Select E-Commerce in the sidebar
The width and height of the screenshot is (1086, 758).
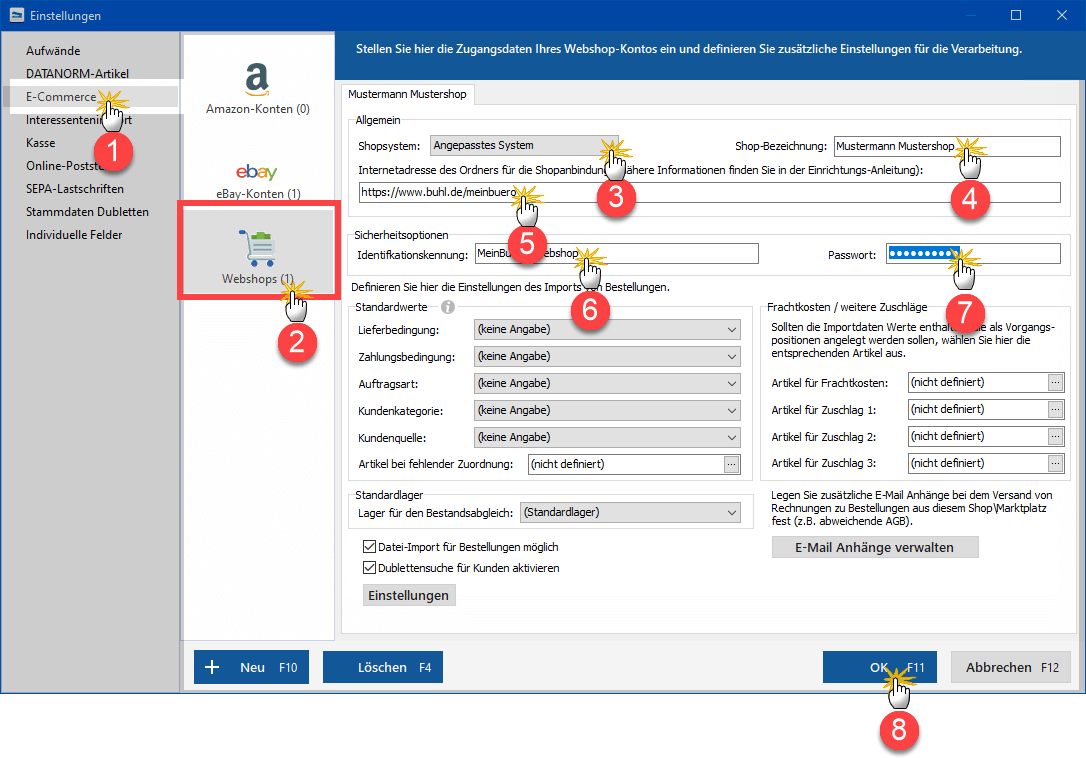tap(61, 96)
